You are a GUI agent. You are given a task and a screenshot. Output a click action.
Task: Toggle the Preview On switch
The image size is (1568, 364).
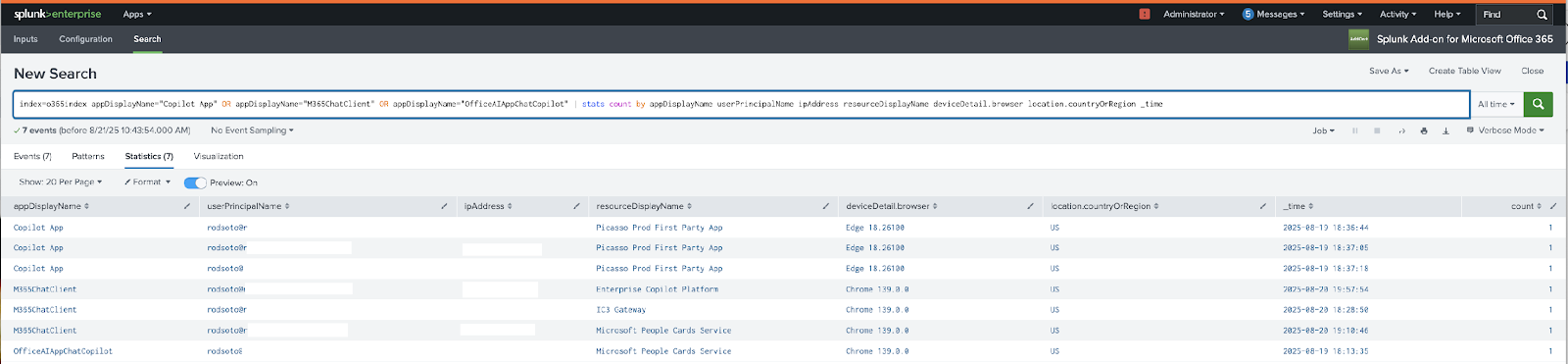(195, 182)
